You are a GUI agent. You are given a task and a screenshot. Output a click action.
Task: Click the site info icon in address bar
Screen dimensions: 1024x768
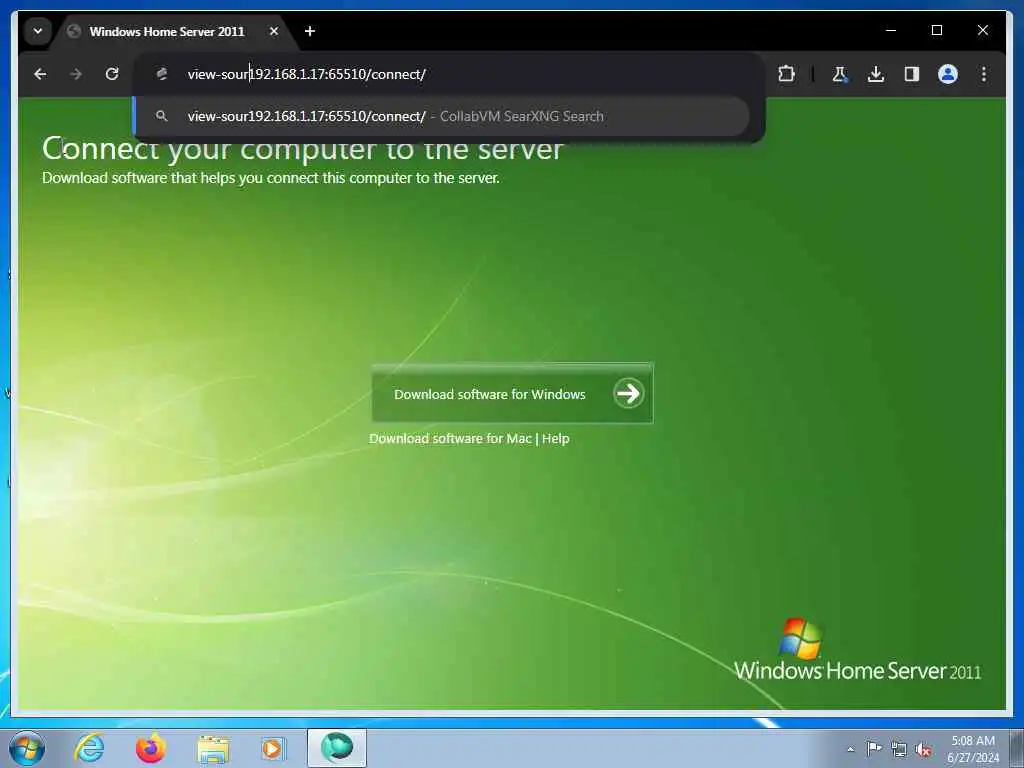click(162, 74)
